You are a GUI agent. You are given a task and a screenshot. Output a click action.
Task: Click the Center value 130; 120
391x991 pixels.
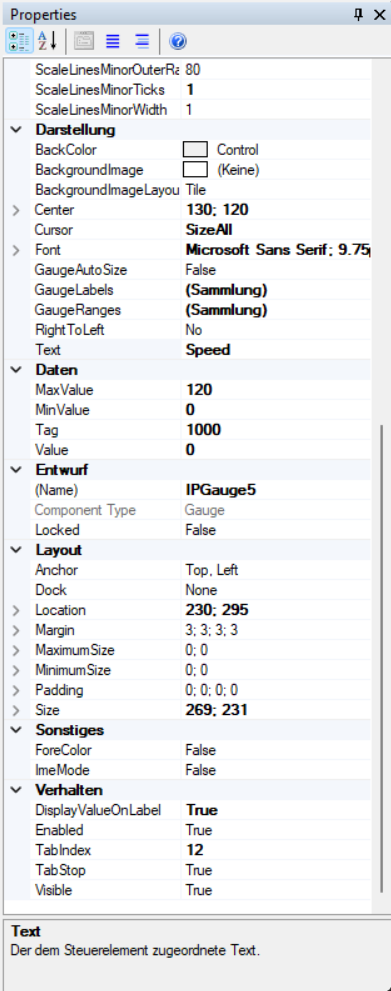coord(217,210)
